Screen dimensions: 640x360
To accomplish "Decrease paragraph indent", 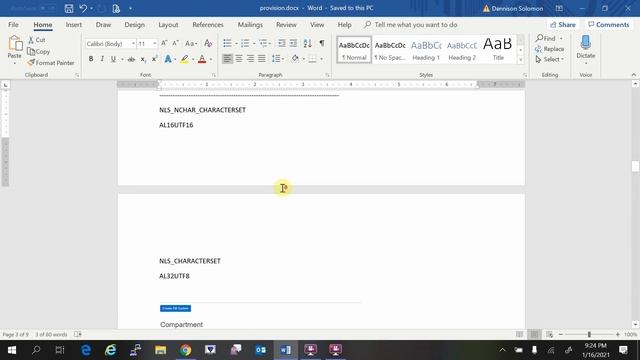I will click(281, 43).
